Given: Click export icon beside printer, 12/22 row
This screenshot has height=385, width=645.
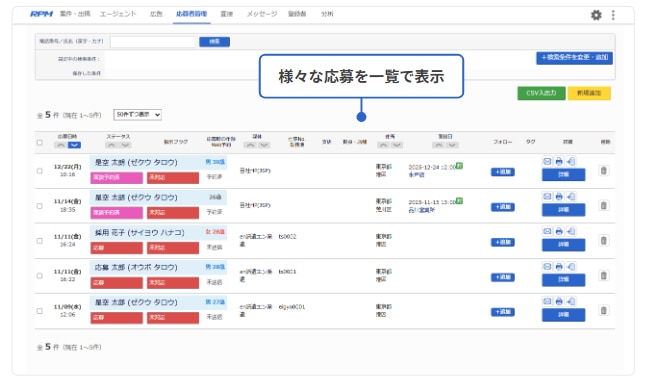Looking at the screenshot, I should point(571,161).
